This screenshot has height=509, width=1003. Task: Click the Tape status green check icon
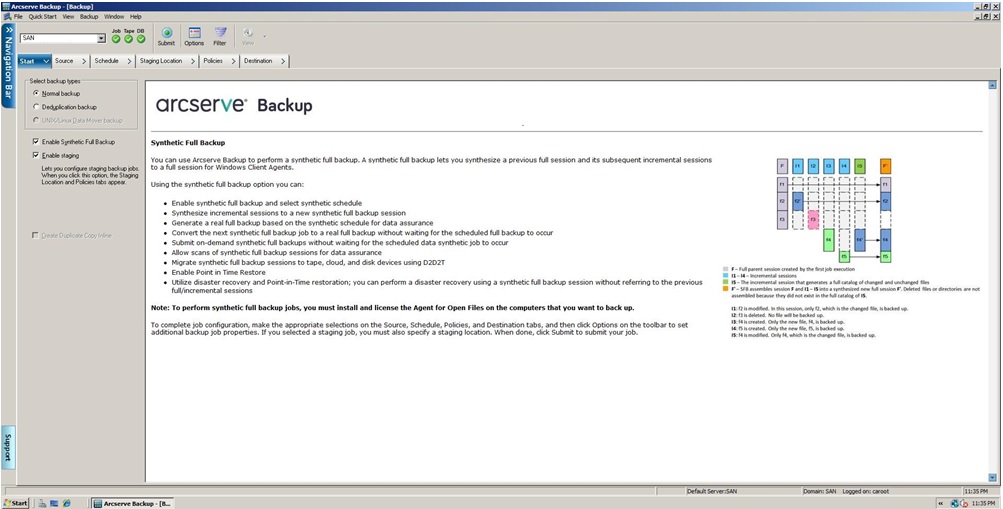click(x=129, y=39)
